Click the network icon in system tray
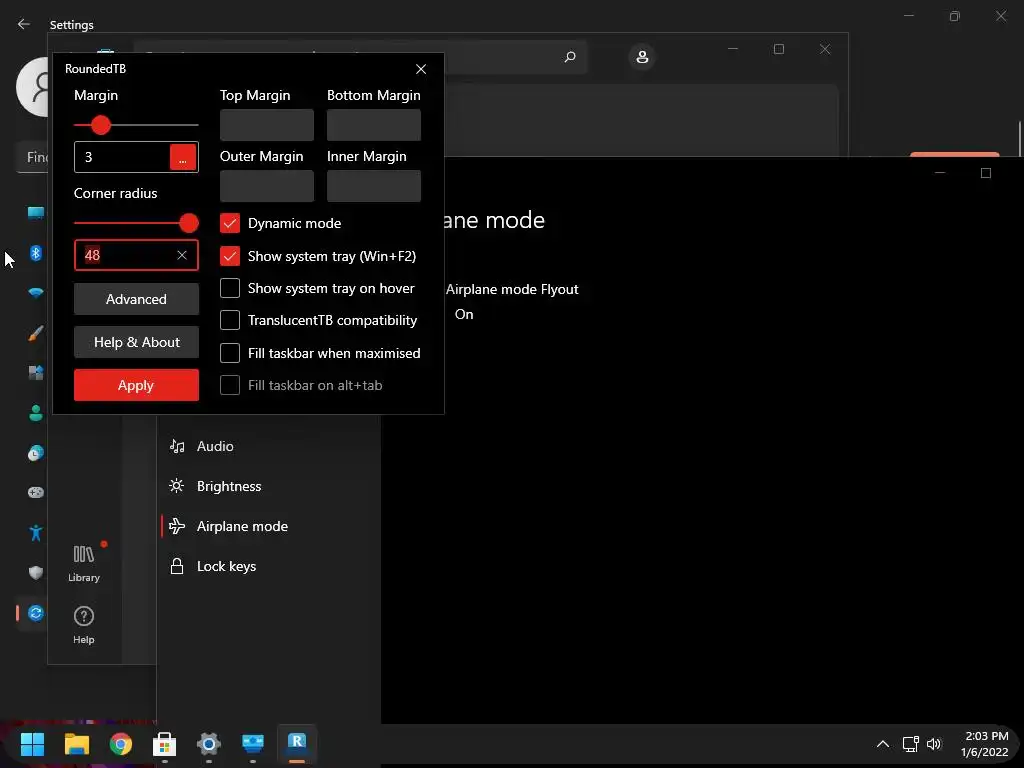The height and width of the screenshot is (768, 1024). (x=910, y=744)
